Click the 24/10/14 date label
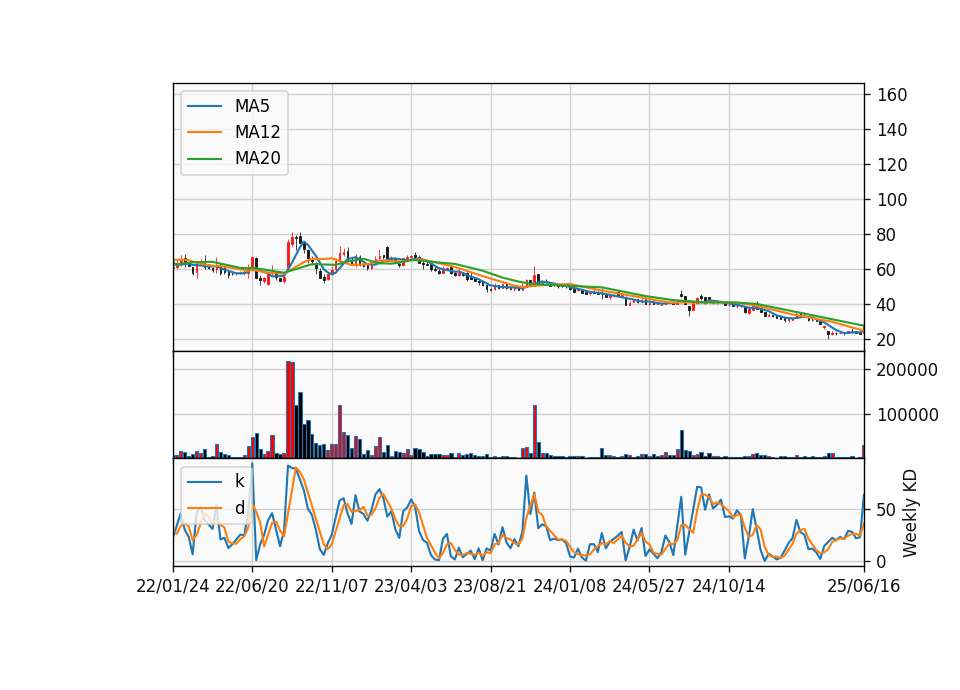The image size is (960, 690). coord(729,586)
